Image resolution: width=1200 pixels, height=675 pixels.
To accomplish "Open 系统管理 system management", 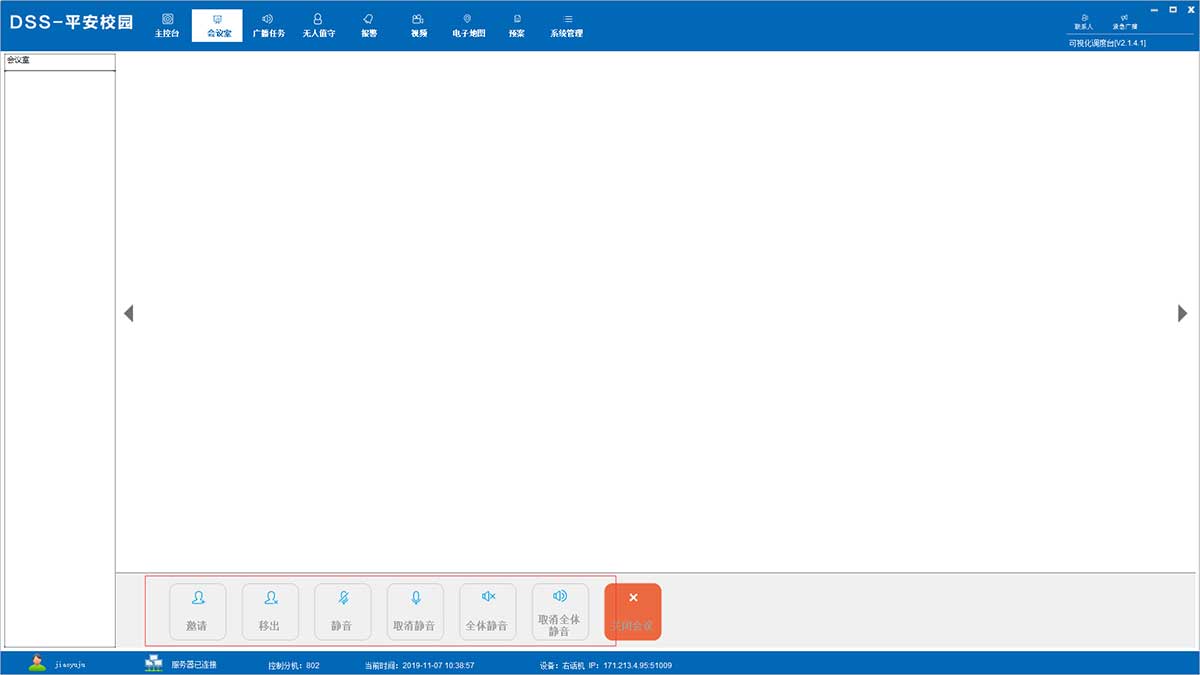I will [566, 25].
